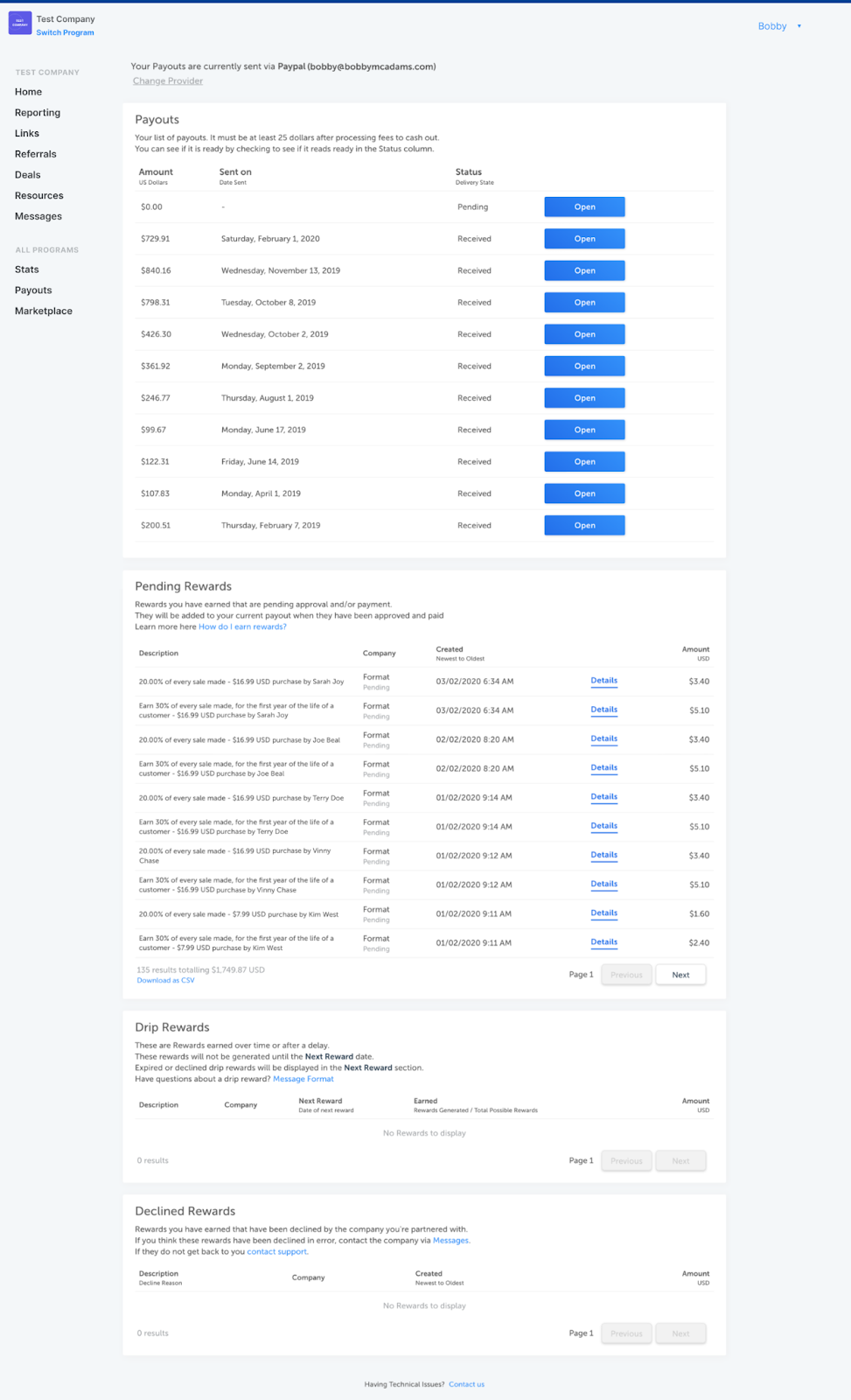Click Previous in Declined Rewards pagination

click(x=626, y=1333)
